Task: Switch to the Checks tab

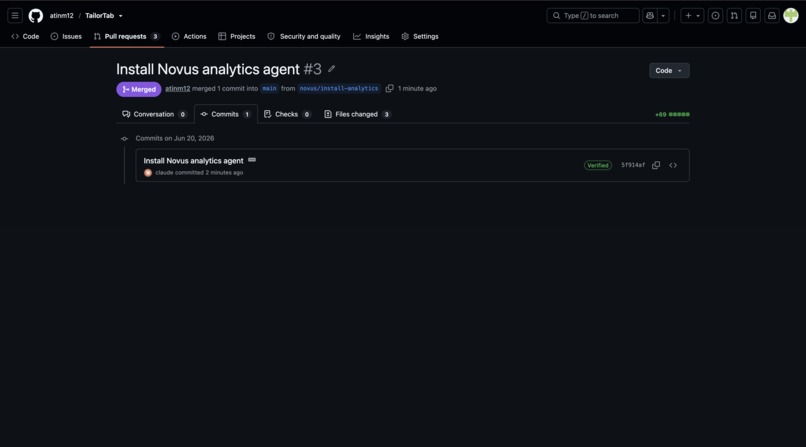Action: pos(287,114)
